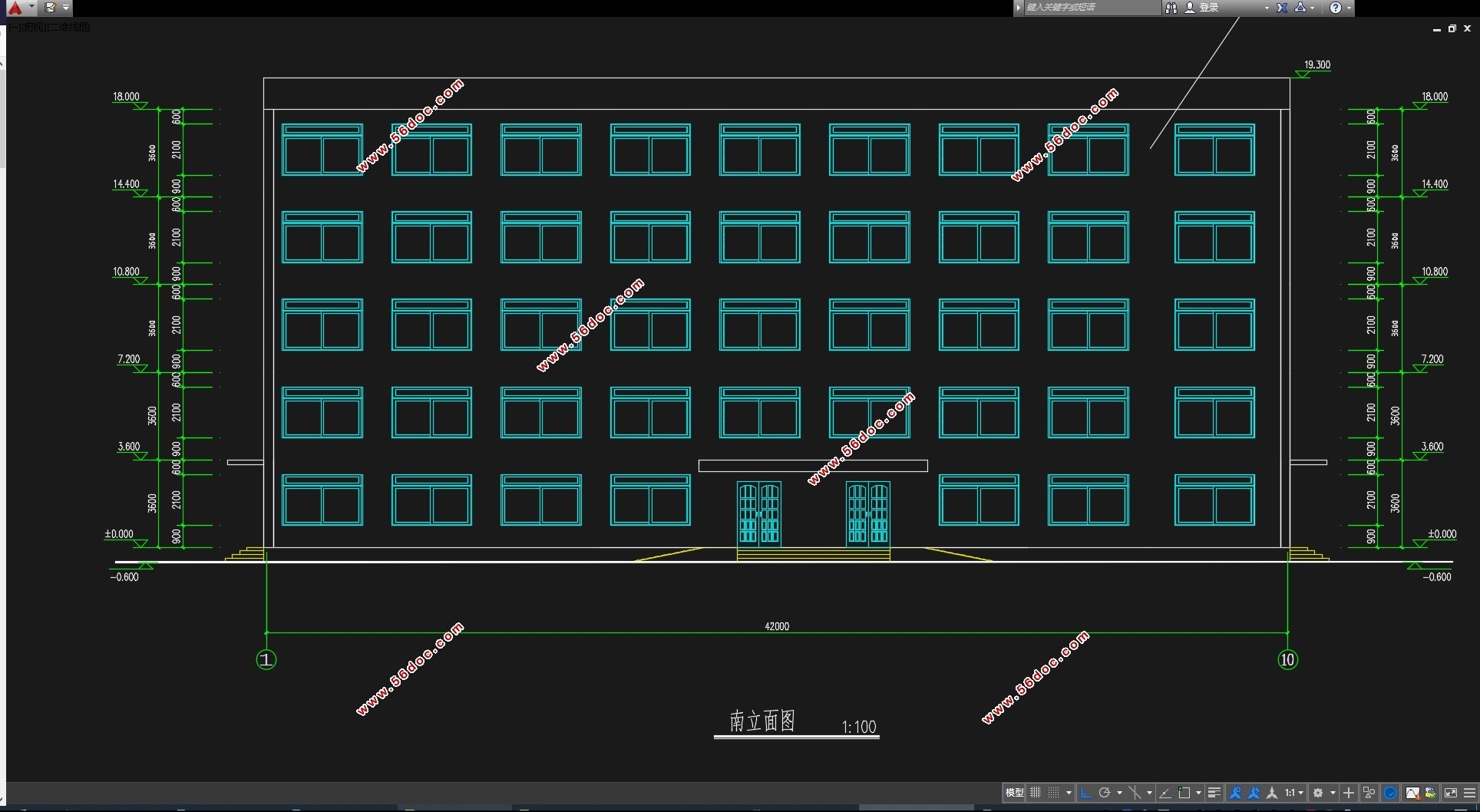Screen dimensions: 1480x812
Task: Open the 1:1 annotation scale dropdown
Action: point(1293,793)
